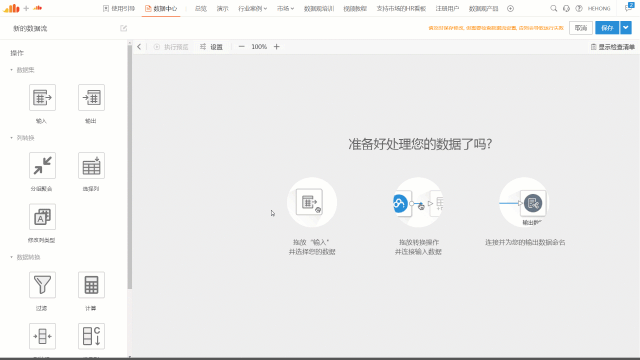
Task: Click the 新的数据流 dataflow title
Action: point(30,29)
